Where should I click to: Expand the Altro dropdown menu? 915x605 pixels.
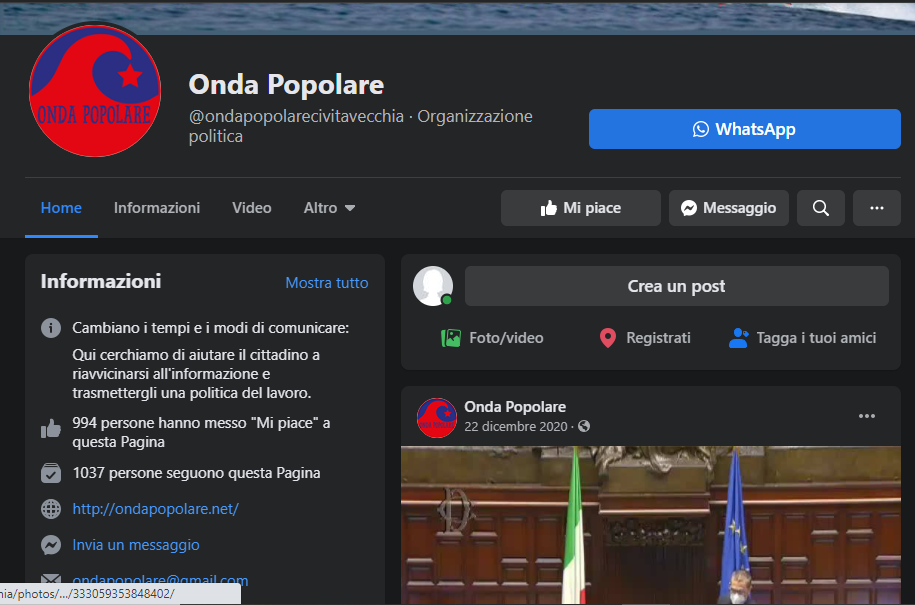[329, 208]
